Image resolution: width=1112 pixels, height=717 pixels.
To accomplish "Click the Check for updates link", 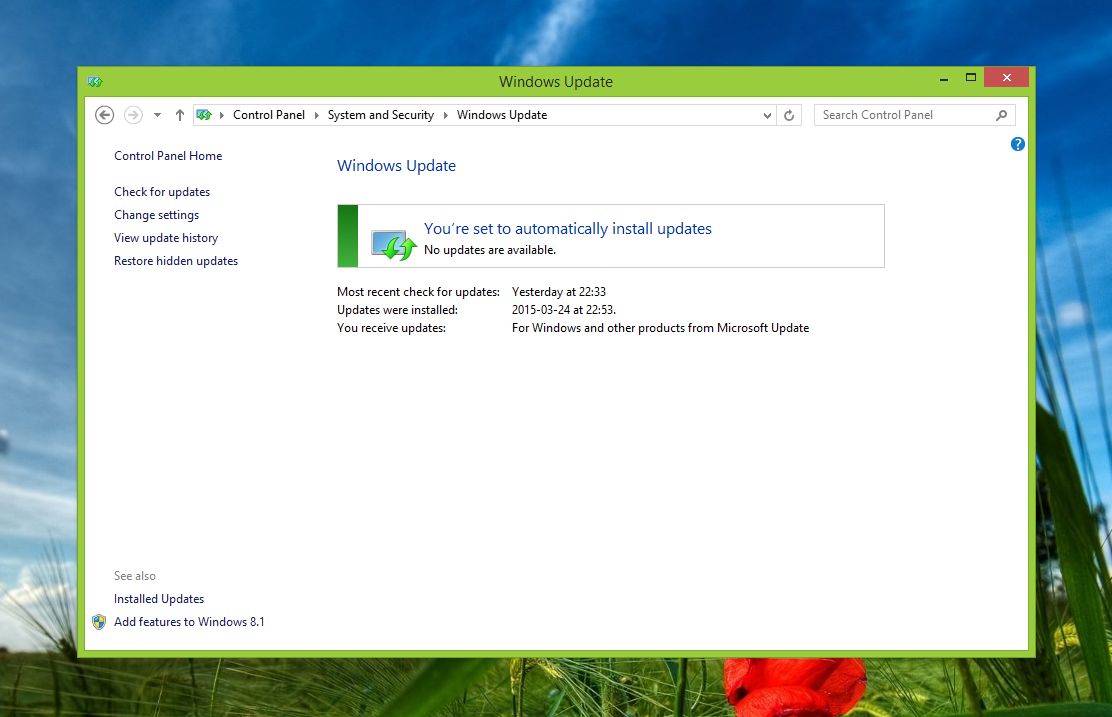I will click(x=162, y=192).
